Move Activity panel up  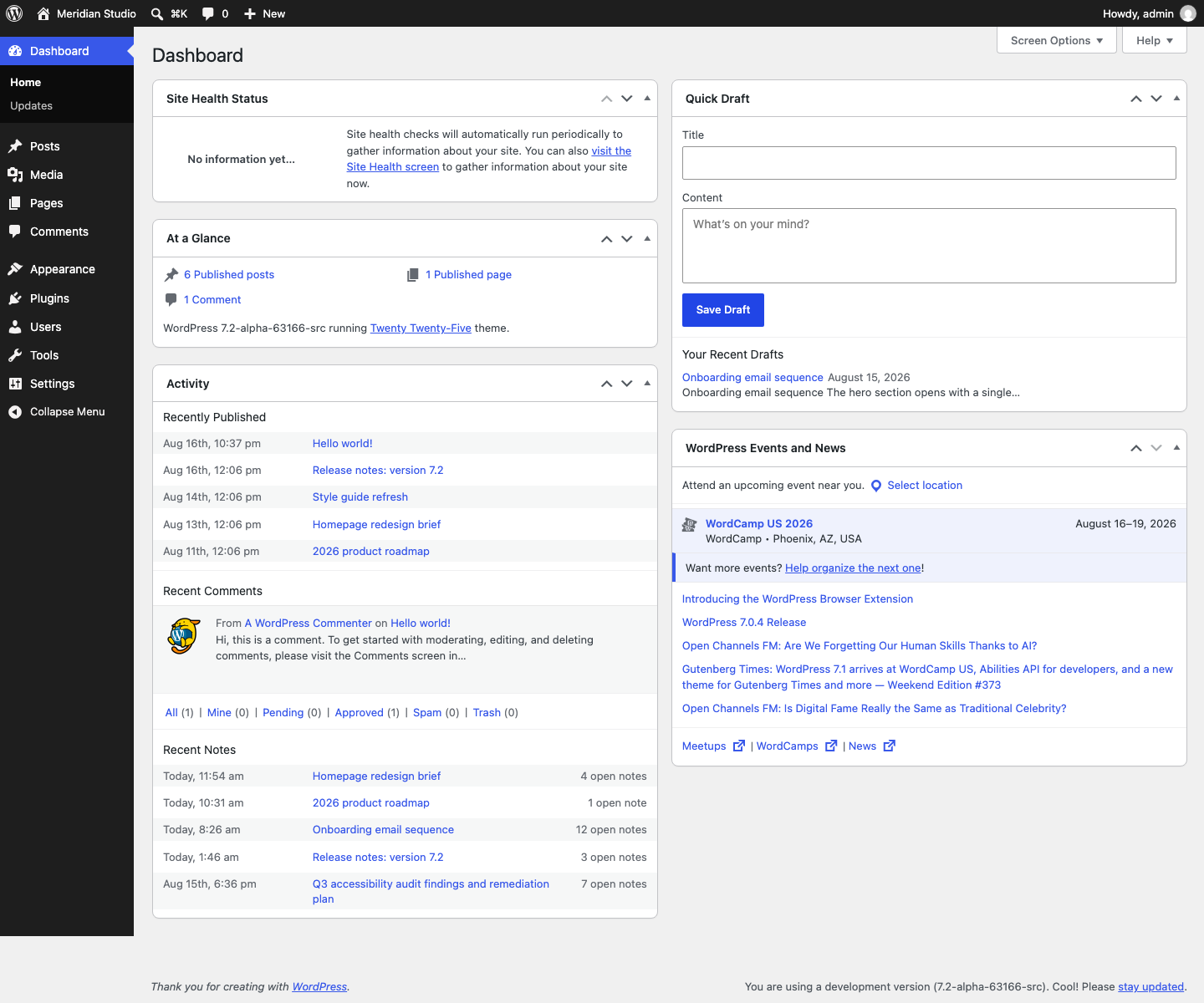click(x=607, y=384)
